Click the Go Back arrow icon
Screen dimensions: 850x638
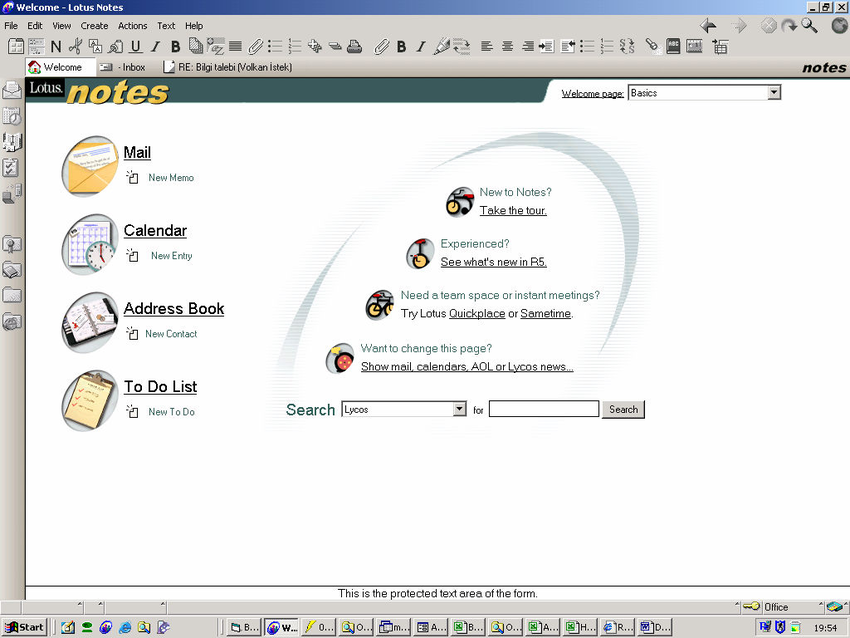708,25
